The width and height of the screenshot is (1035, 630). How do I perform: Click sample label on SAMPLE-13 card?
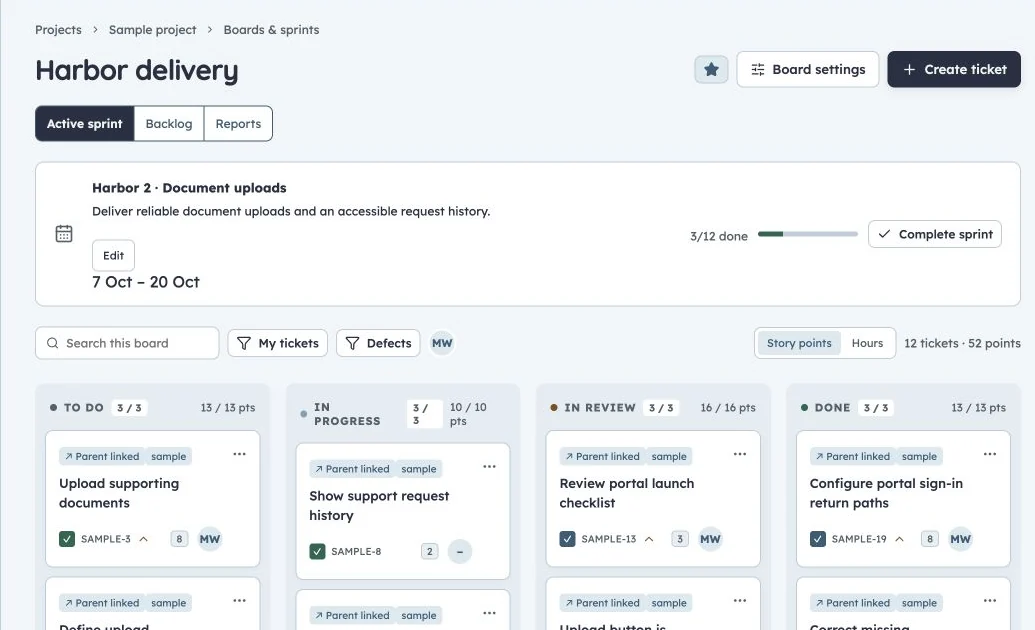[x=669, y=456]
